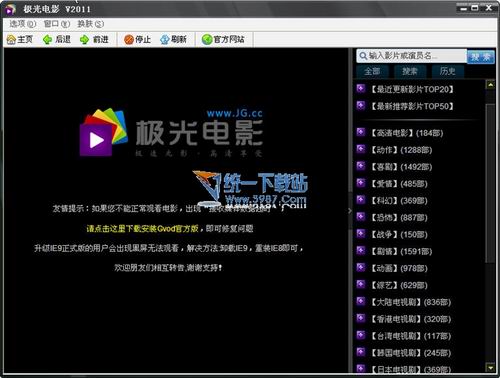Screen dimensions: 500x378
Task: Click the icon beside 动作 (1288部)
Action: (x=361, y=149)
